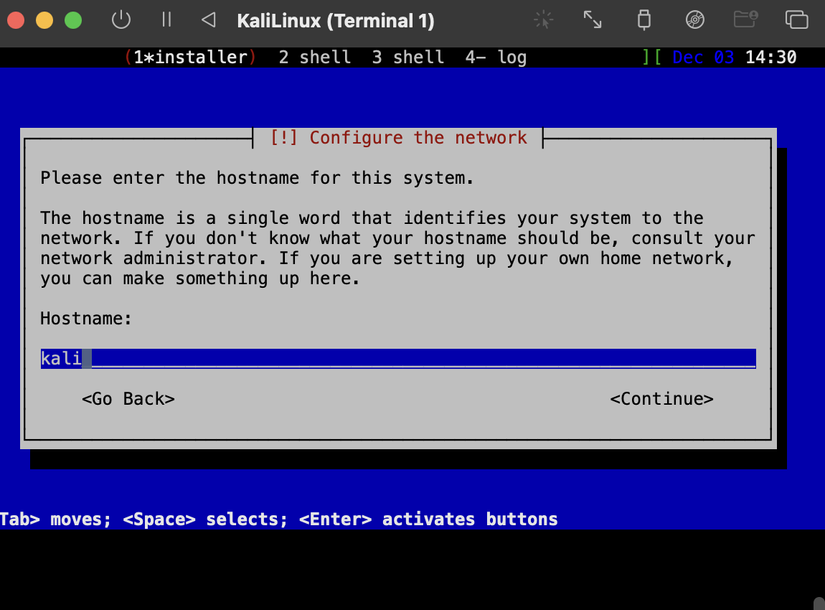The image size is (825, 610).
Task: Click the Hostname: label
Action: pyautogui.click(x=86, y=318)
